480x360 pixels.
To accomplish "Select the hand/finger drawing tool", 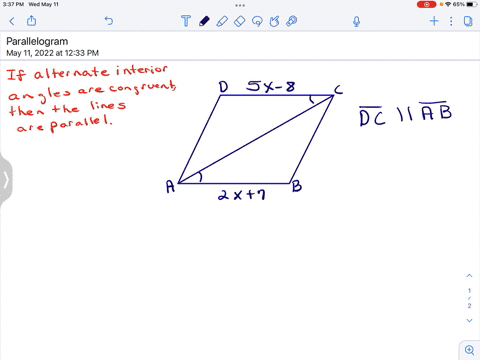I will pyautogui.click(x=274, y=21).
